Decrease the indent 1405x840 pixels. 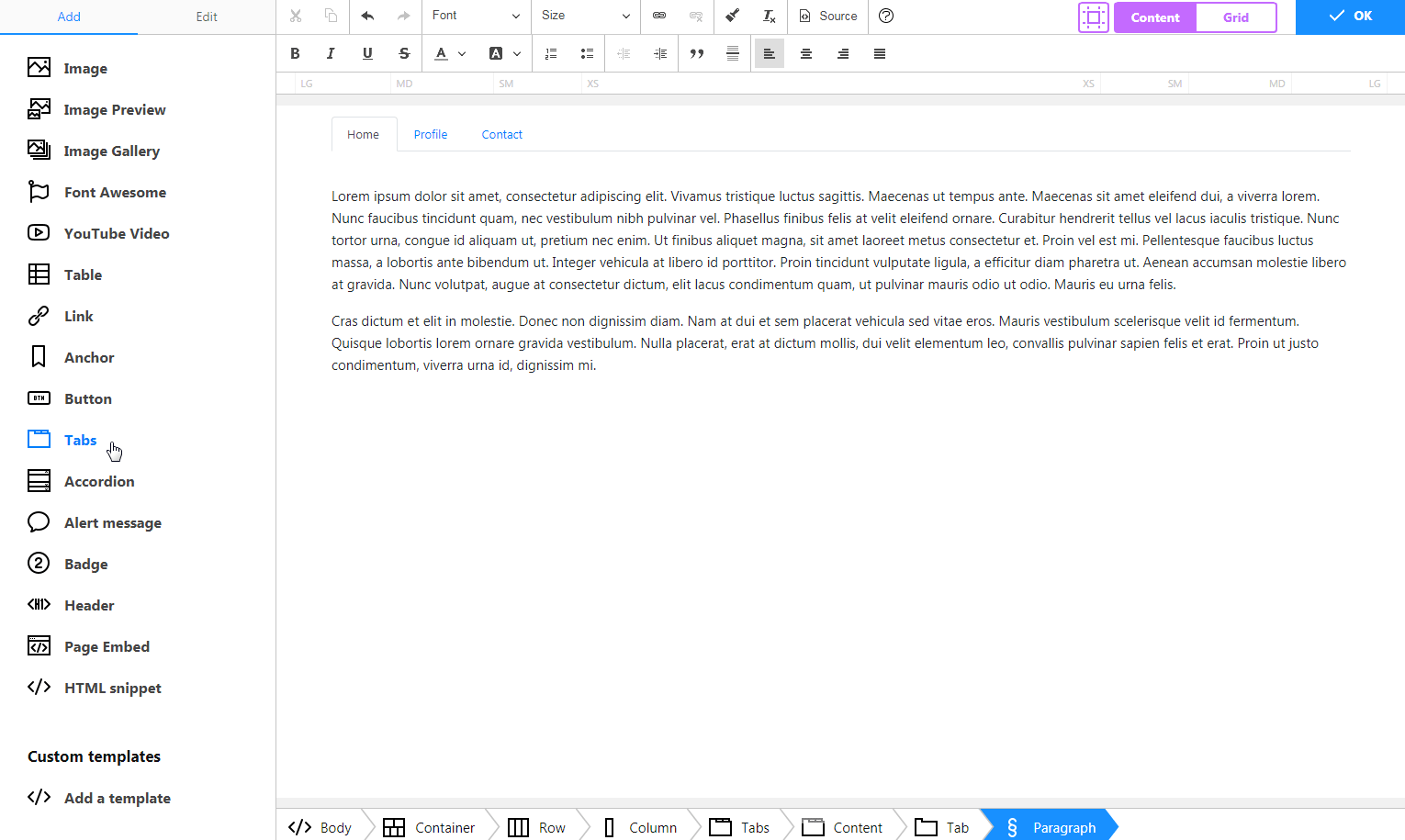pos(624,53)
